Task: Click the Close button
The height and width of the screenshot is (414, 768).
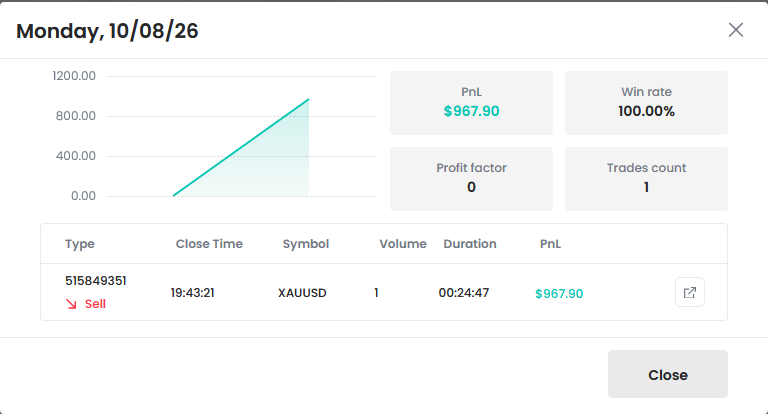Action: pos(668,374)
